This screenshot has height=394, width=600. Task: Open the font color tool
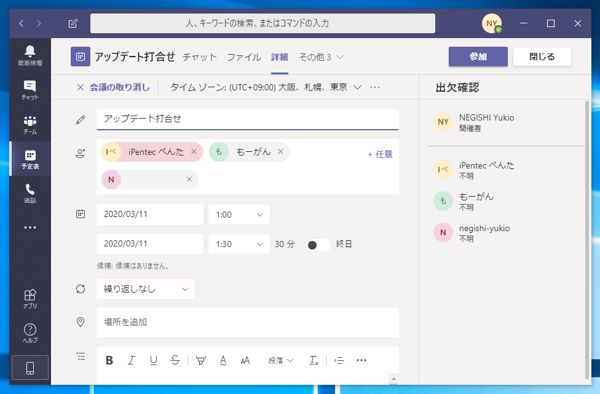tap(223, 360)
